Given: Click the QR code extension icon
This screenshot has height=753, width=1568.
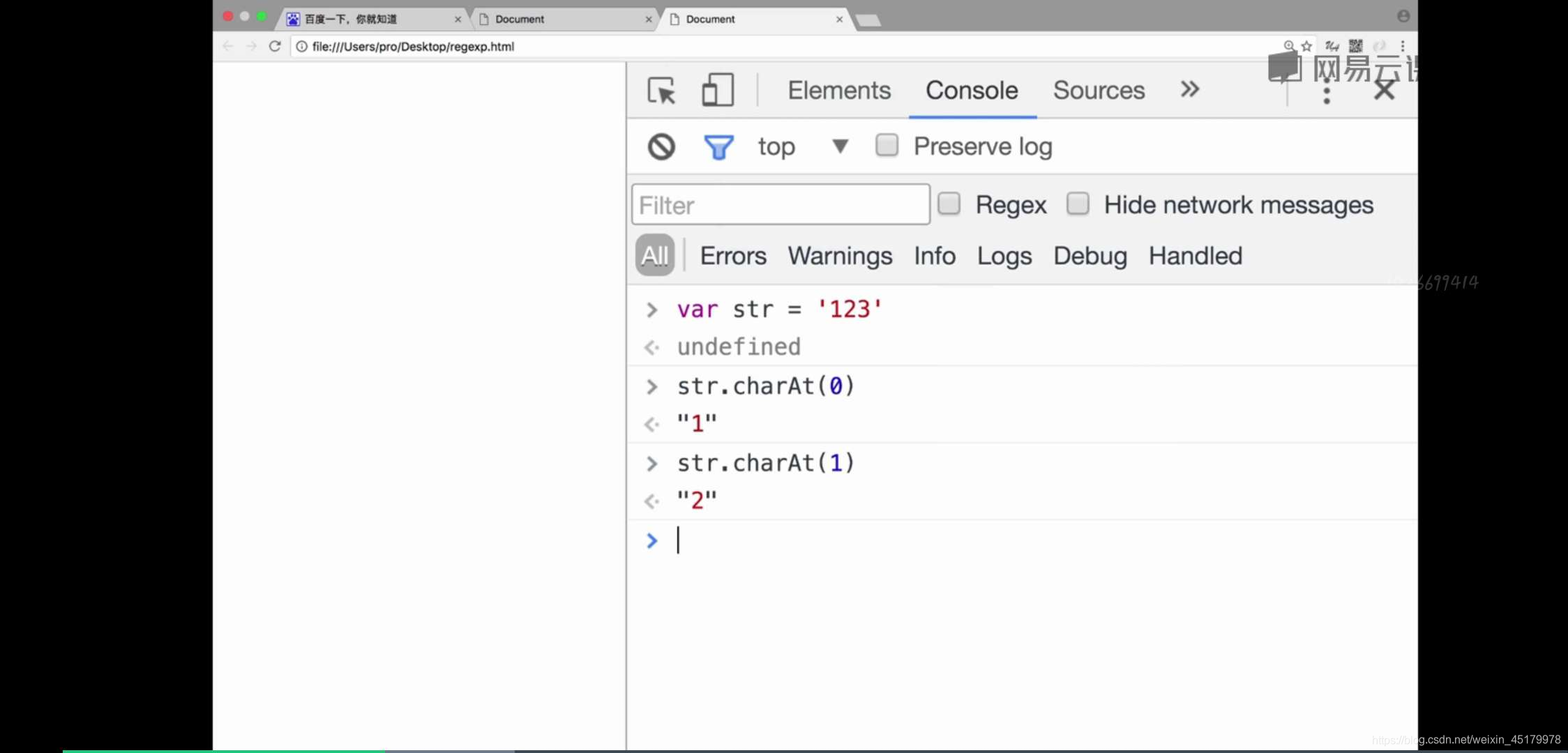Looking at the screenshot, I should (x=1355, y=46).
